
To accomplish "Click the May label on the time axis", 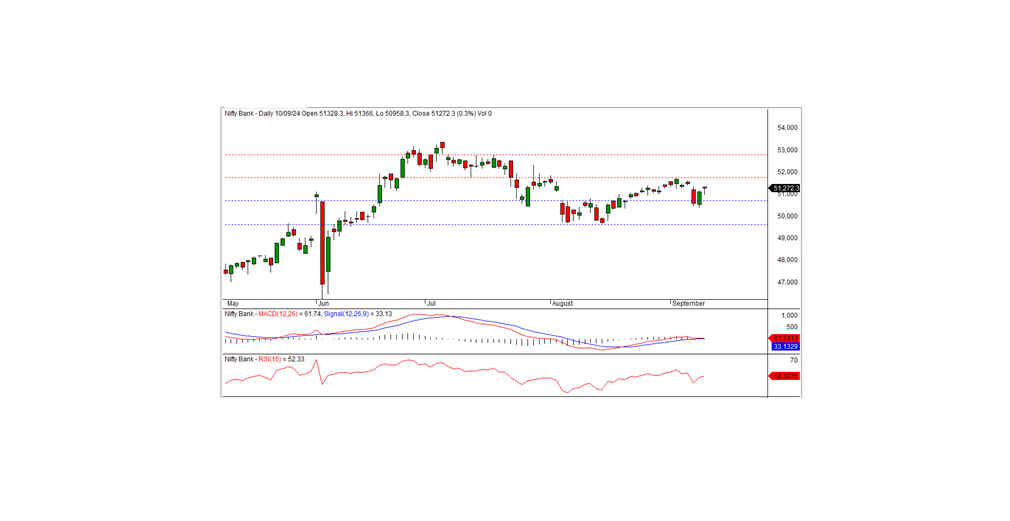I will tap(233, 303).
